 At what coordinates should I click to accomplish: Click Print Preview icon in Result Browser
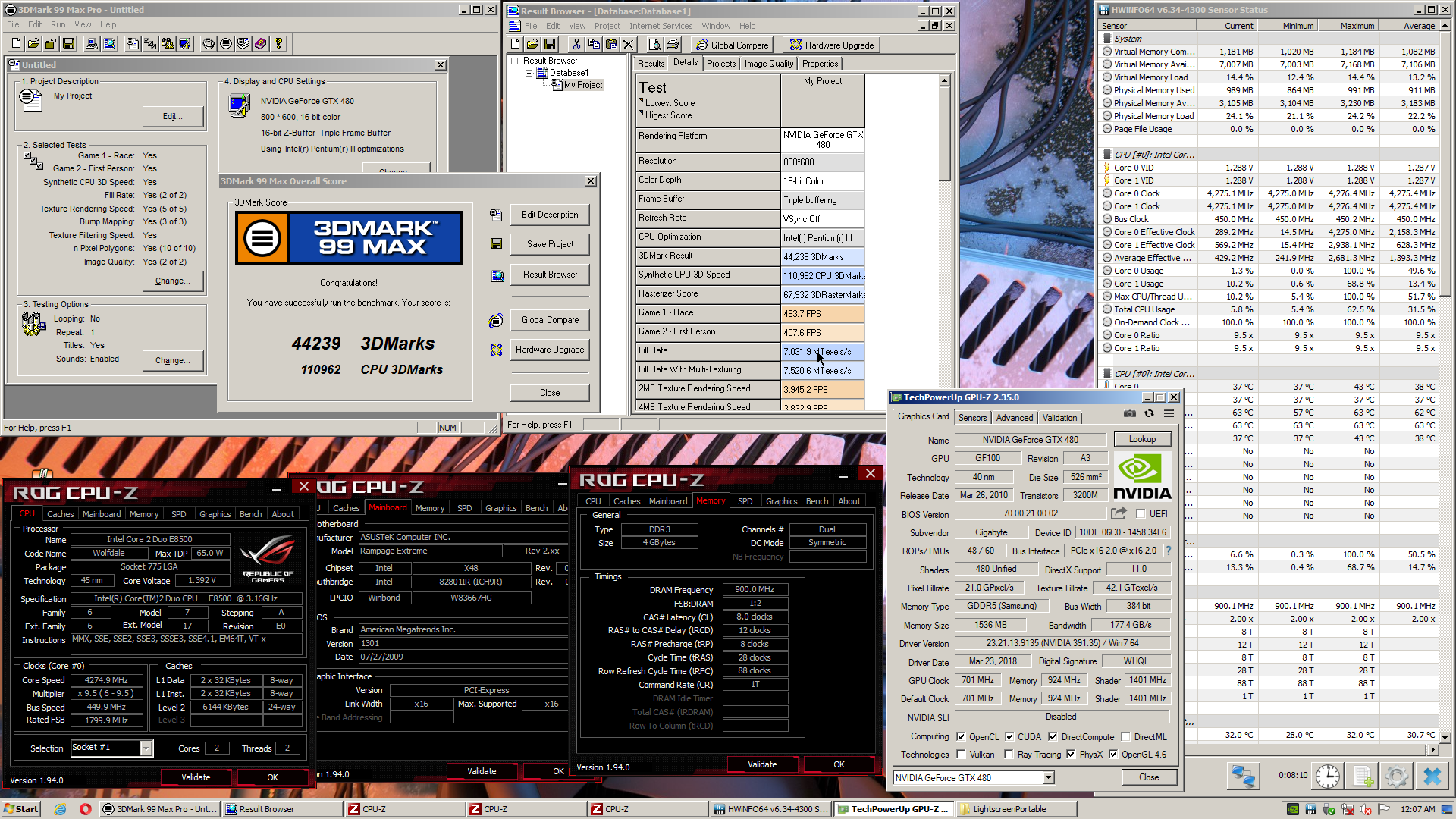pyautogui.click(x=655, y=45)
